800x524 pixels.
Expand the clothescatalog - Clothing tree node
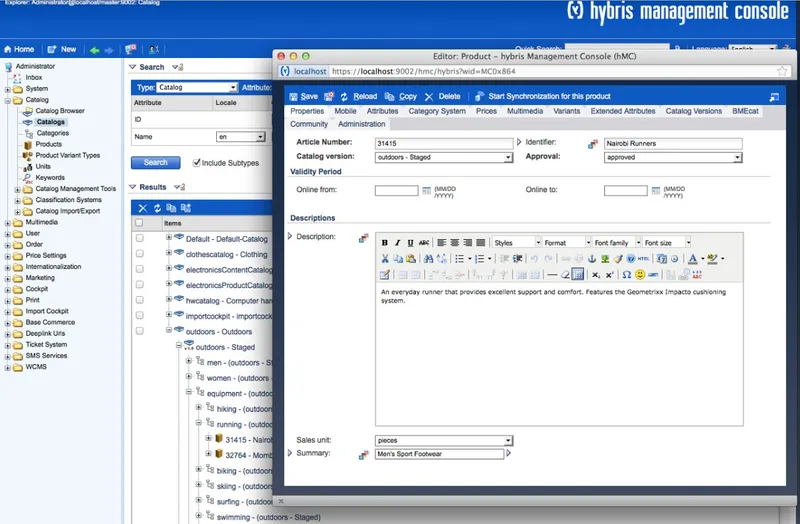click(x=169, y=253)
